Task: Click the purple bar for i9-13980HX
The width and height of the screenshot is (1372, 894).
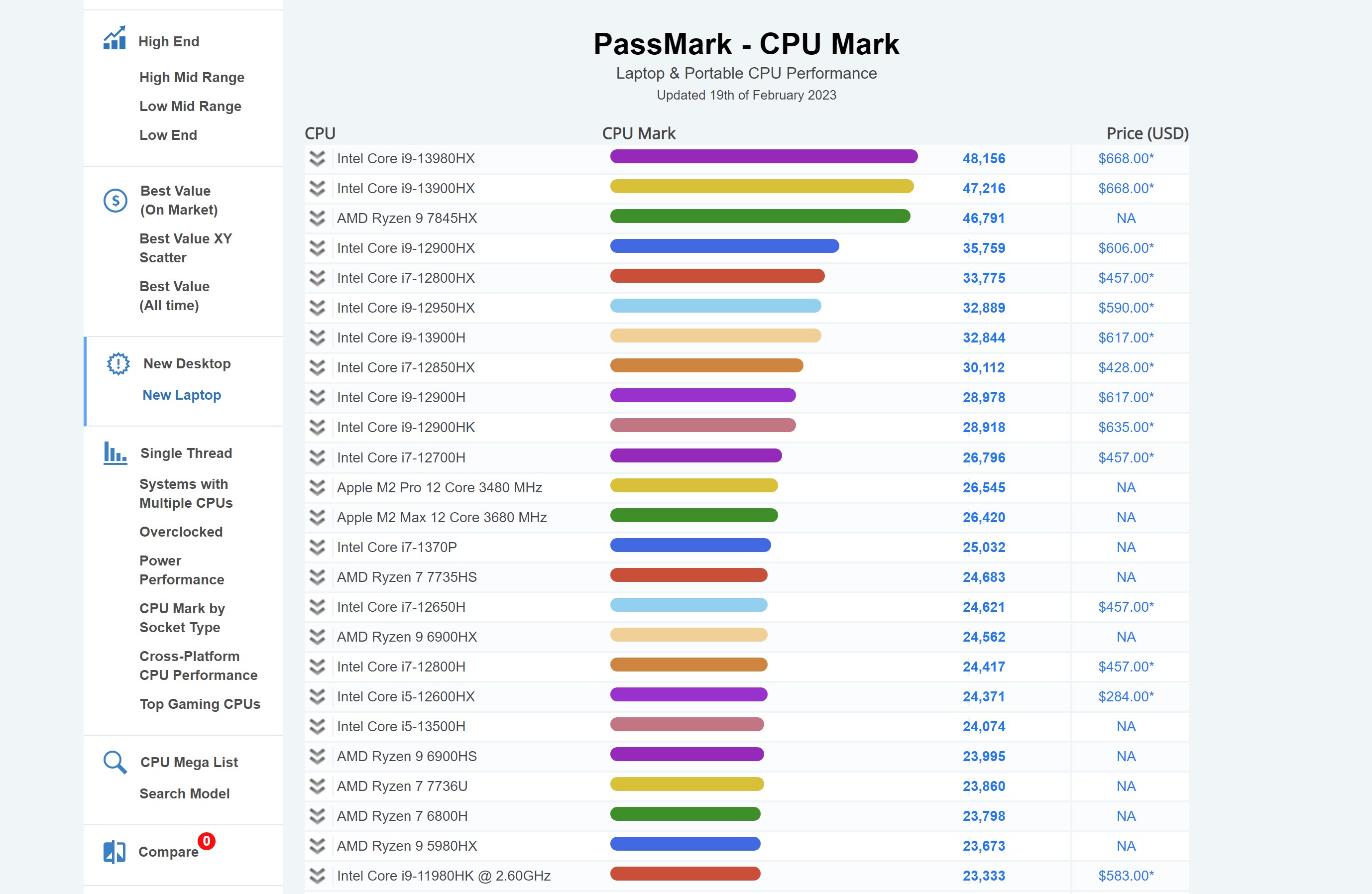Action: (764, 156)
